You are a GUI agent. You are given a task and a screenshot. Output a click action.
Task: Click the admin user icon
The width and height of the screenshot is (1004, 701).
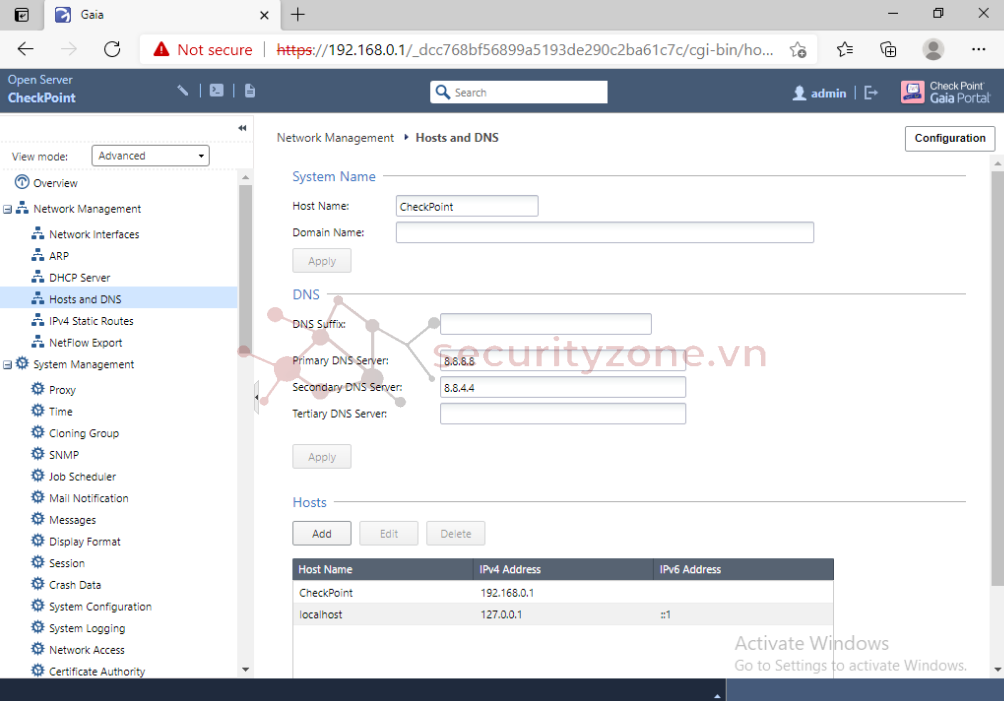[x=799, y=93]
